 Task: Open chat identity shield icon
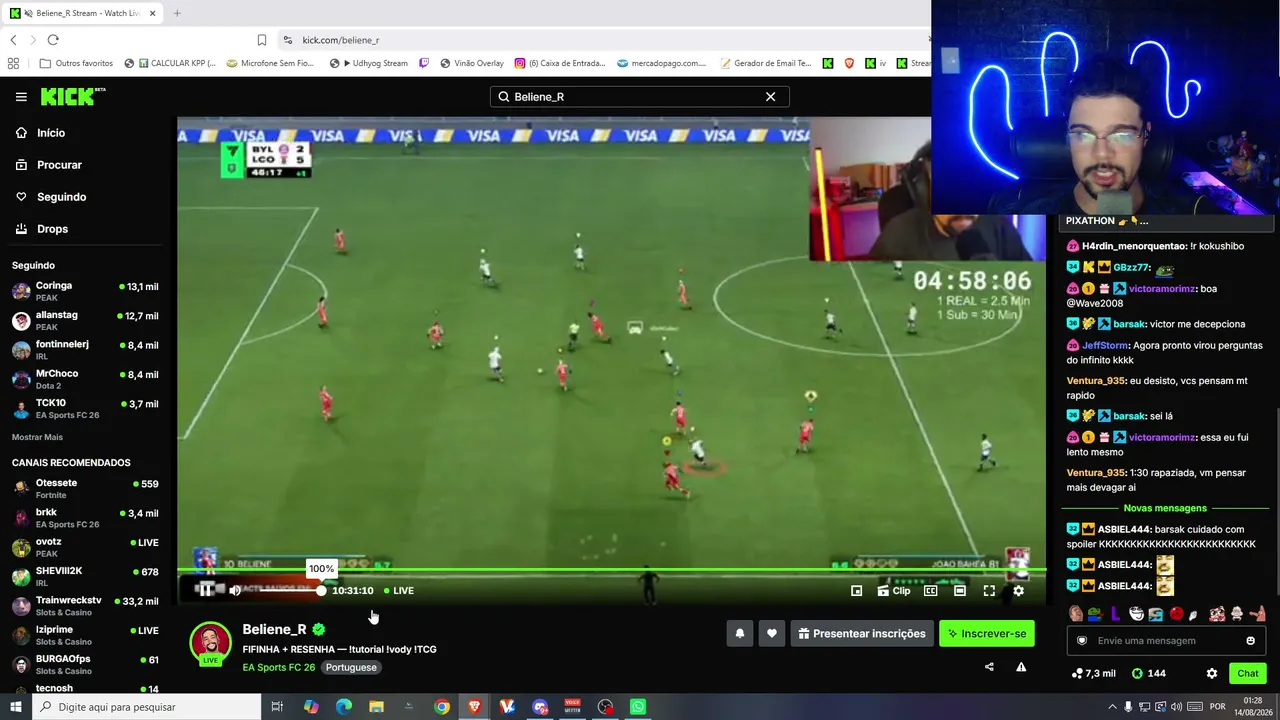[1081, 641]
